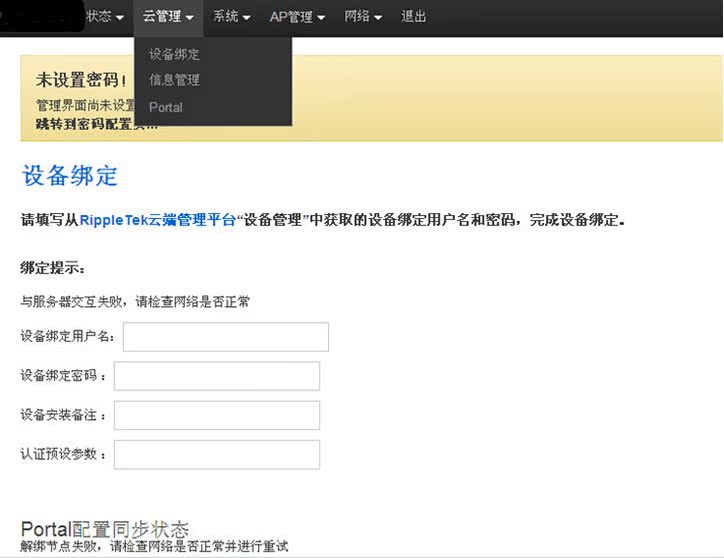Select 设备绑定 from the open menu
Viewport: 724px width, 558px height.
point(174,54)
